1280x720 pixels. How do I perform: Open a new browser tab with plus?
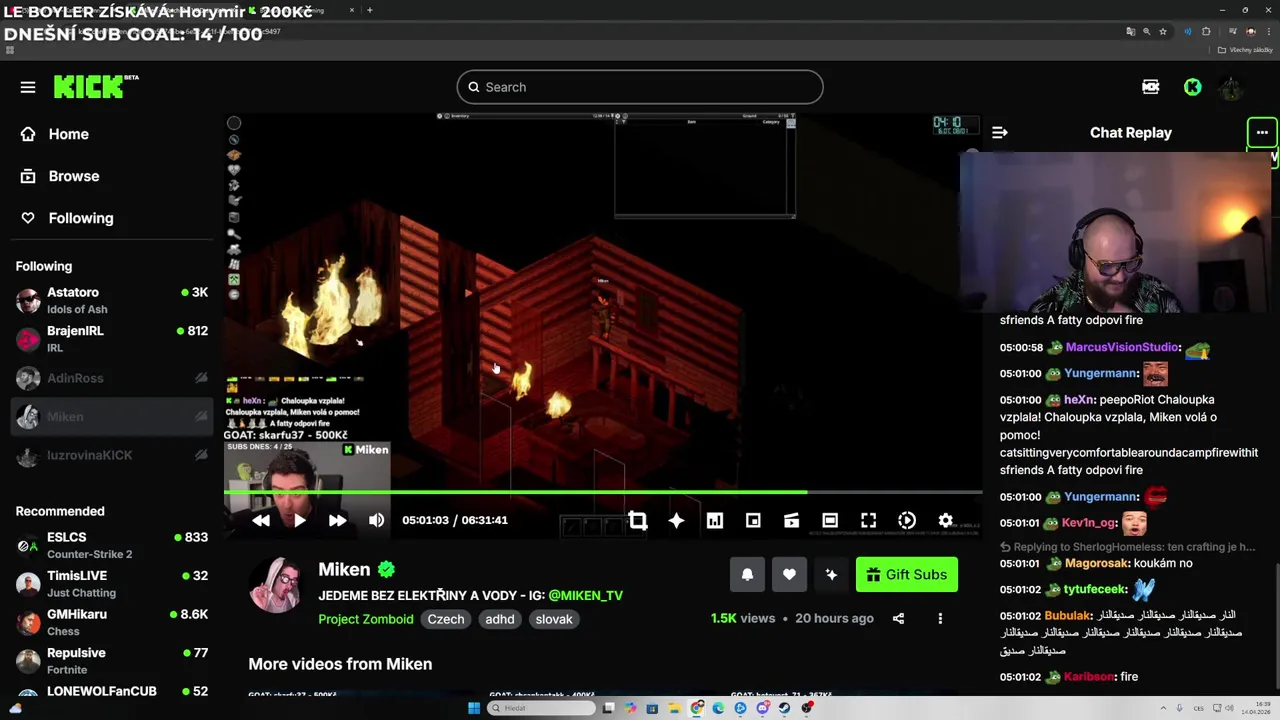click(x=370, y=10)
